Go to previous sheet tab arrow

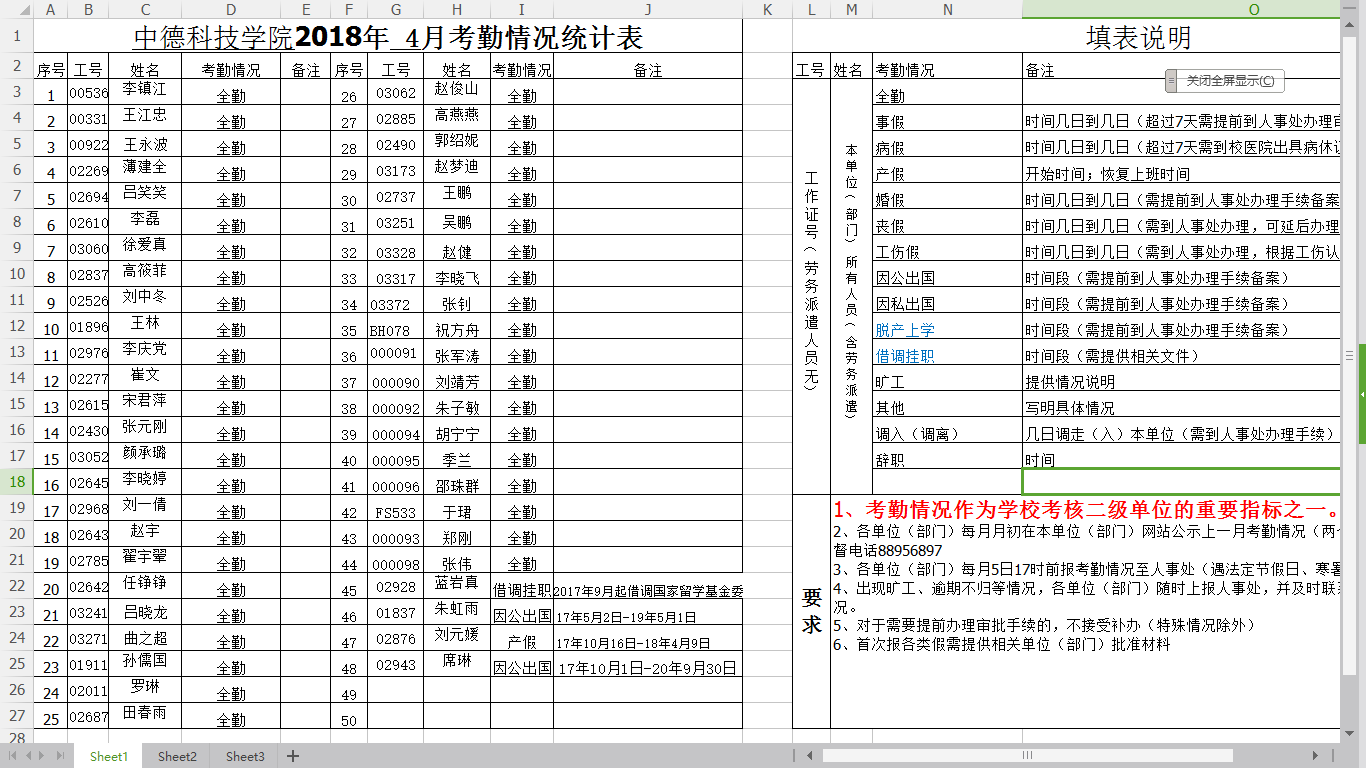tap(27, 756)
